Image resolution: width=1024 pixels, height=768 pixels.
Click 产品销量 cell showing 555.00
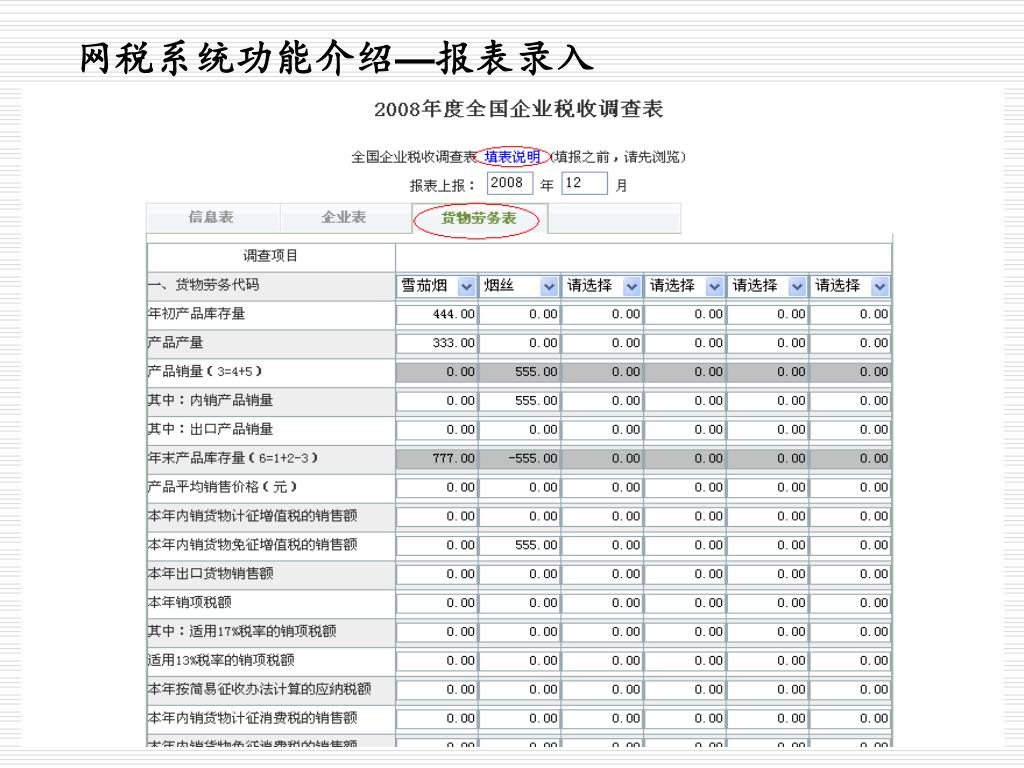520,372
